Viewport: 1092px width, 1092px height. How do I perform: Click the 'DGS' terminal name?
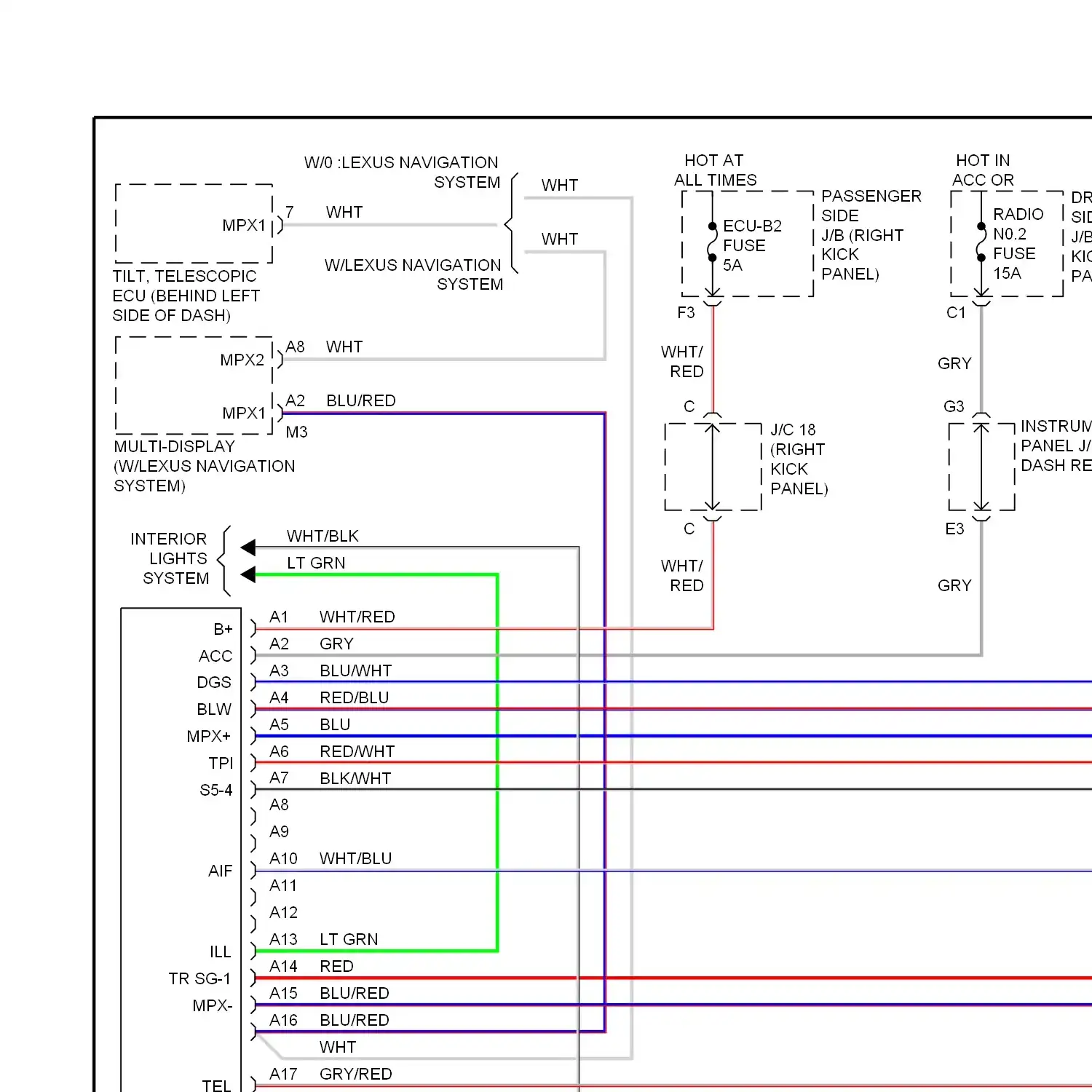click(x=214, y=683)
